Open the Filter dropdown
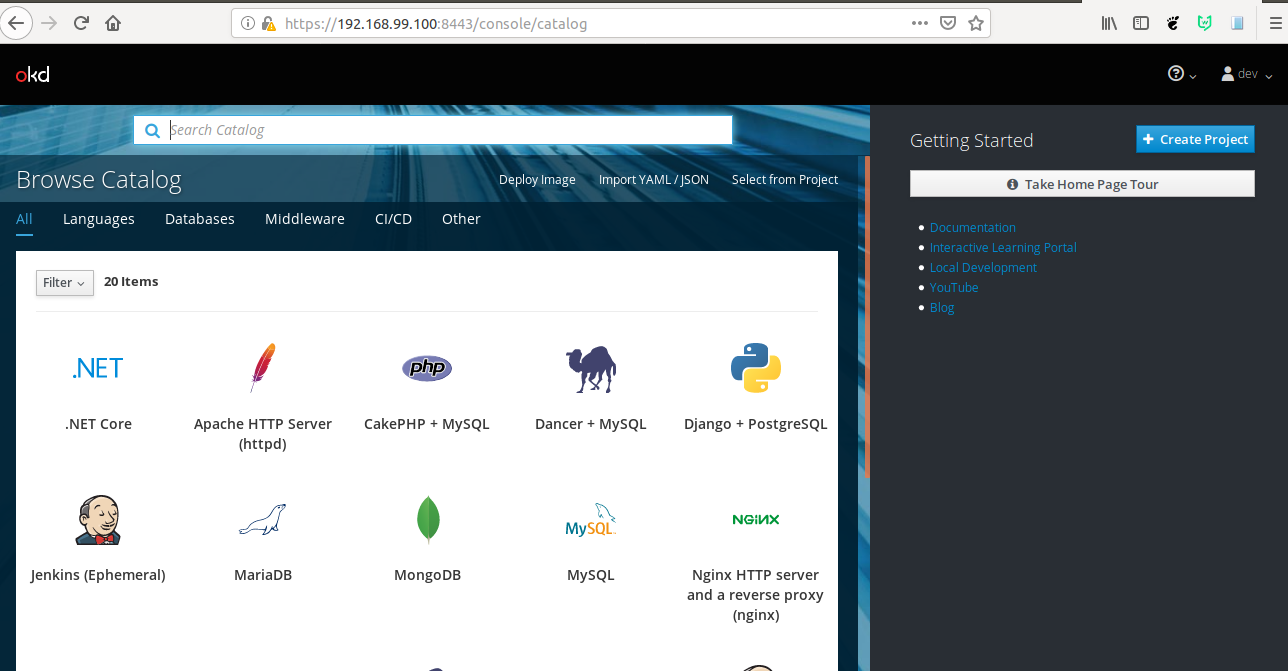Viewport: 1288px width, 671px height. 65,283
